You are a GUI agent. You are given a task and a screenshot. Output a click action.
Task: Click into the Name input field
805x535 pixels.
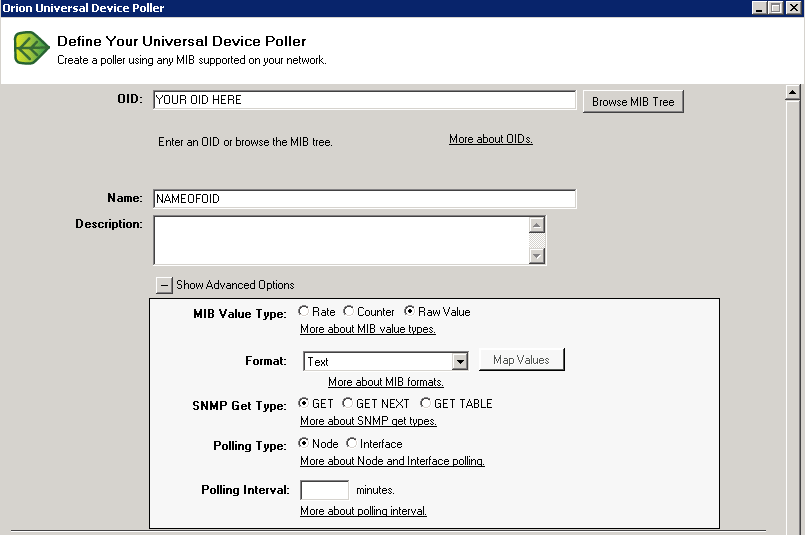tap(365, 199)
